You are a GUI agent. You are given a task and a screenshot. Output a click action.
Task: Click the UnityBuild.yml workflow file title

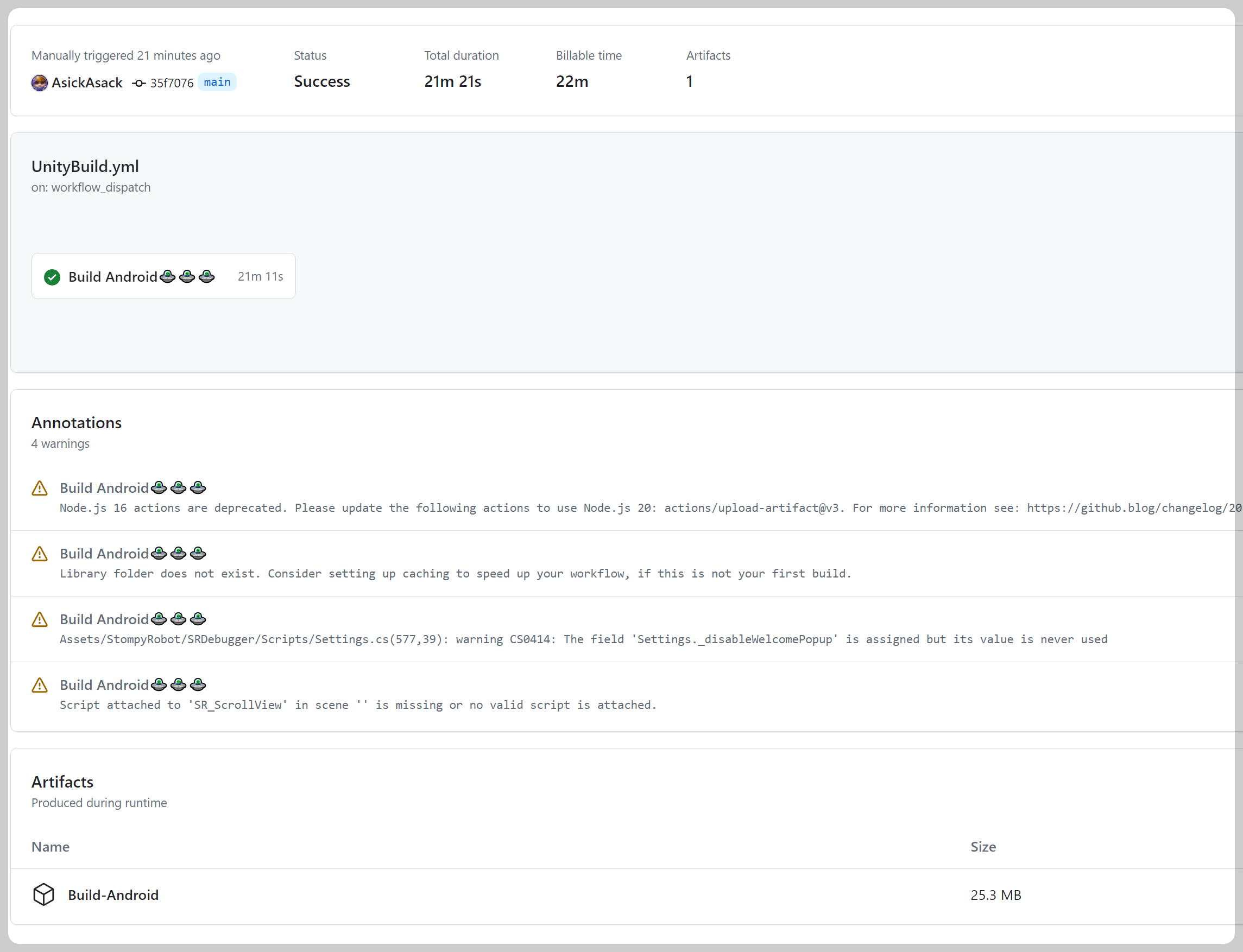pos(85,166)
